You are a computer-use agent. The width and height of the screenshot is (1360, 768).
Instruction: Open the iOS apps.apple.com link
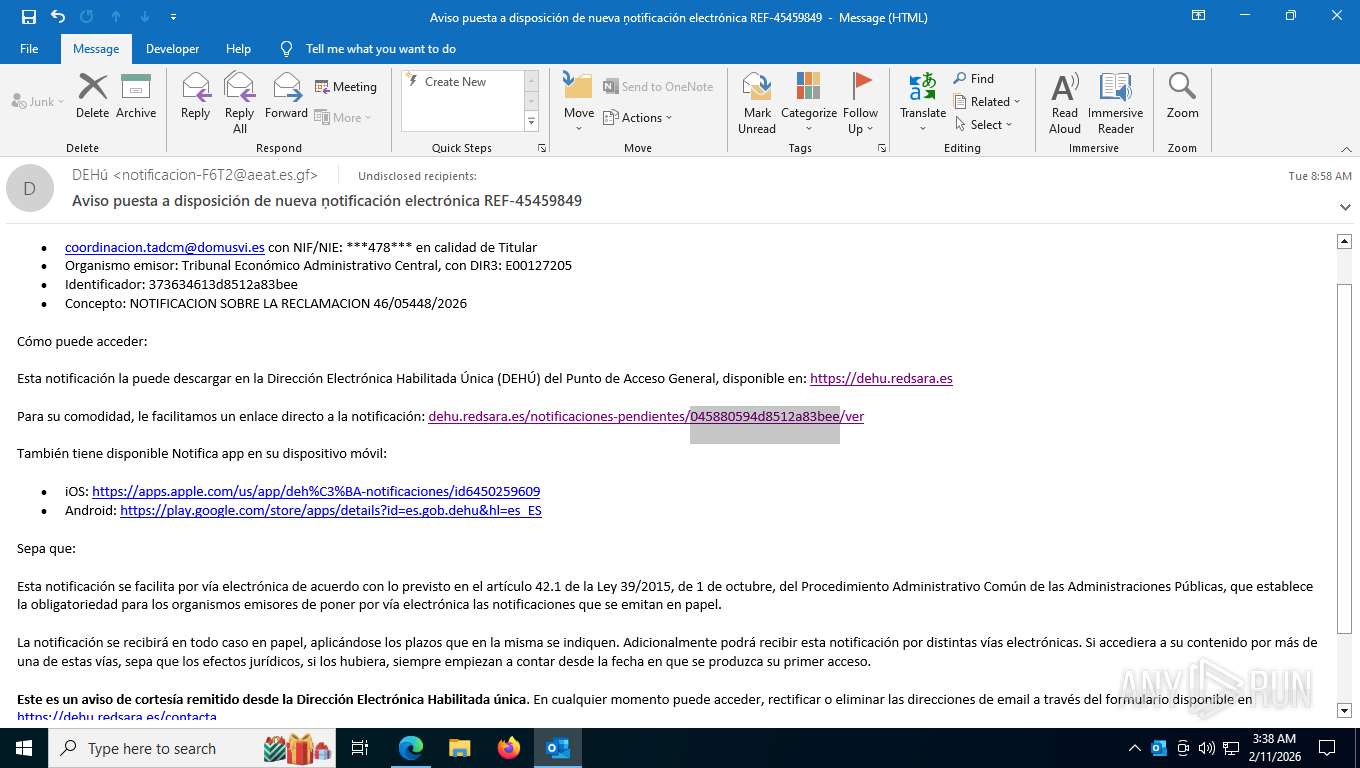point(316,491)
